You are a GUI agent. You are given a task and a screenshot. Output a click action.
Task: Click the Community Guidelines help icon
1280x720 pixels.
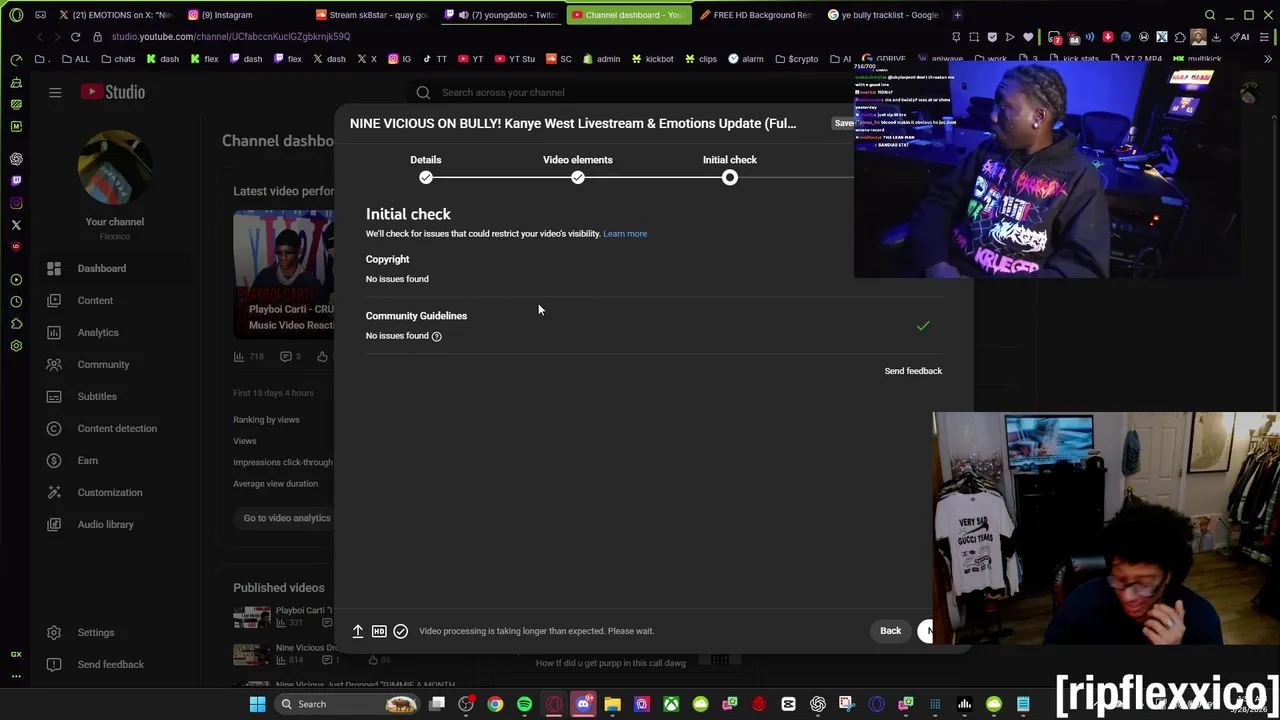point(436,336)
